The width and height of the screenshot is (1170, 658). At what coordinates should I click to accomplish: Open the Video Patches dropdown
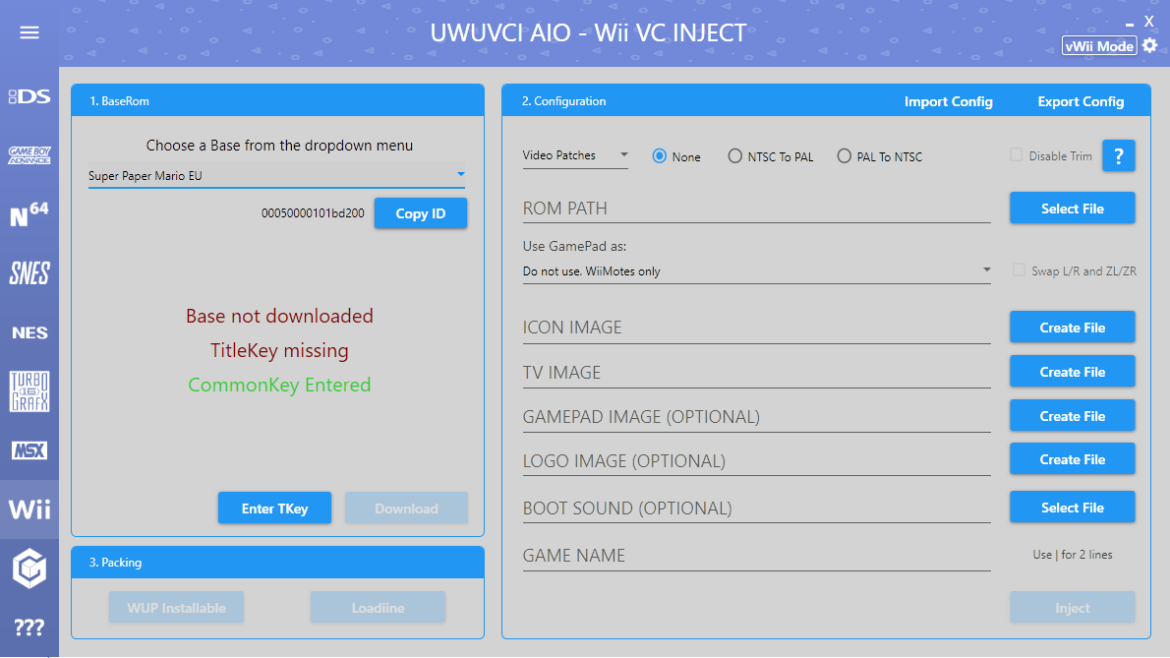[x=575, y=155]
